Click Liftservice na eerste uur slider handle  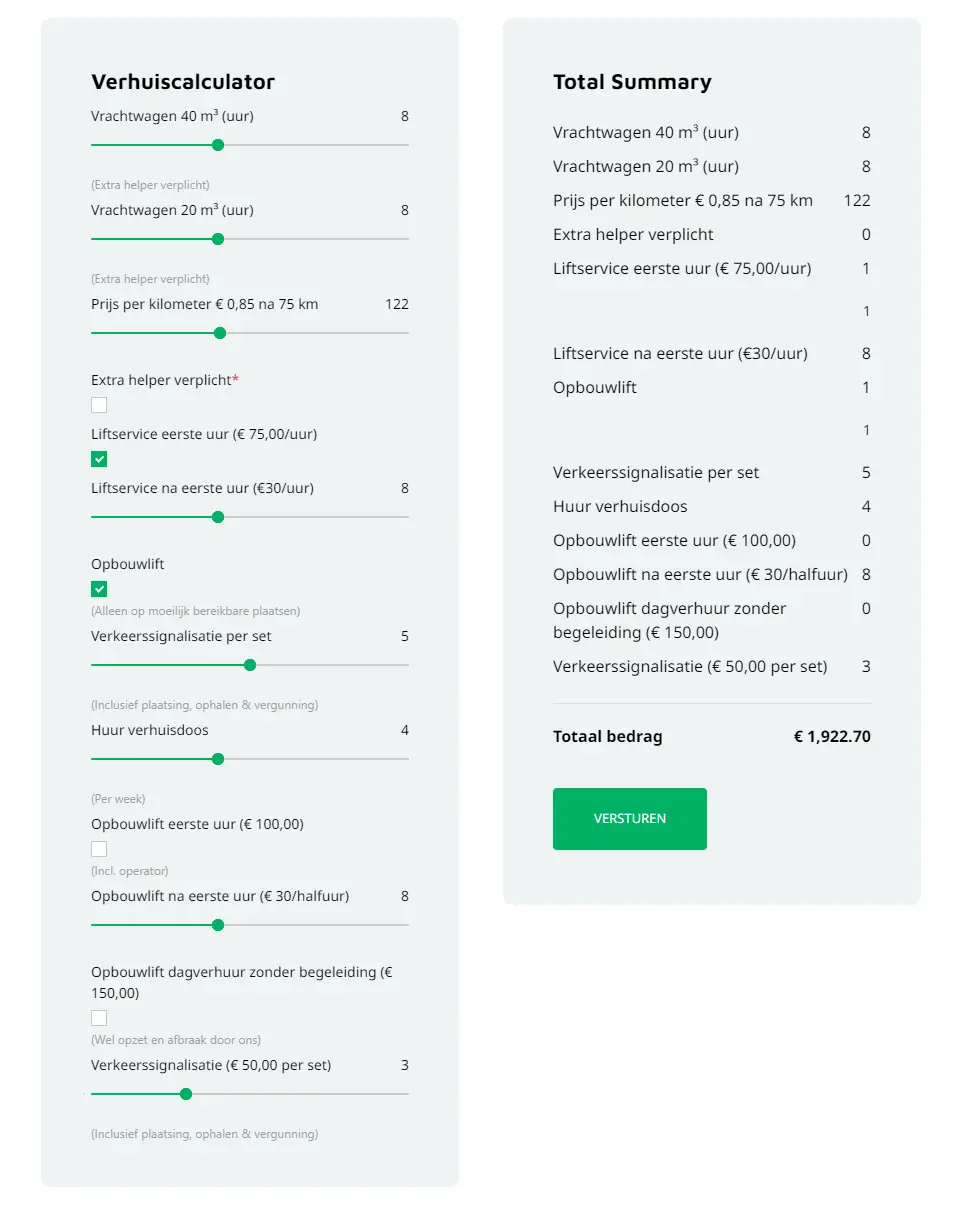click(218, 517)
